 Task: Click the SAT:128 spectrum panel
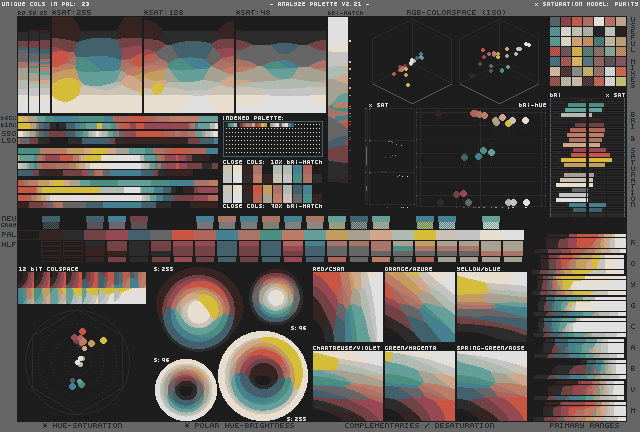pyautogui.click(x=189, y=65)
